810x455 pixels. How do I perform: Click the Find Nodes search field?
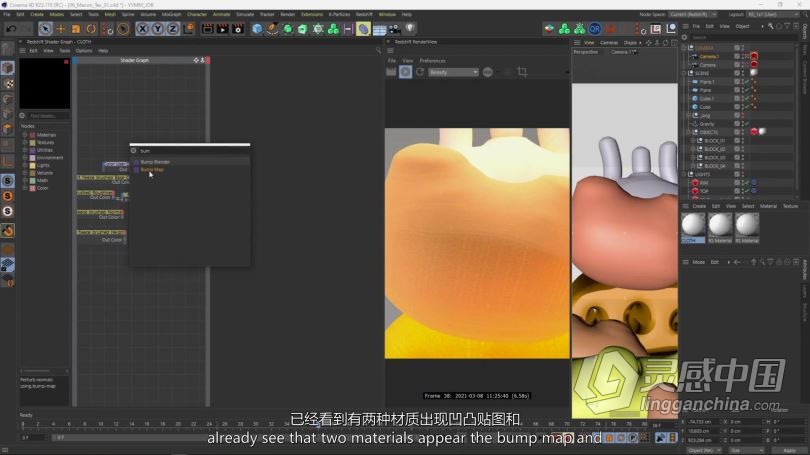[x=49, y=116]
